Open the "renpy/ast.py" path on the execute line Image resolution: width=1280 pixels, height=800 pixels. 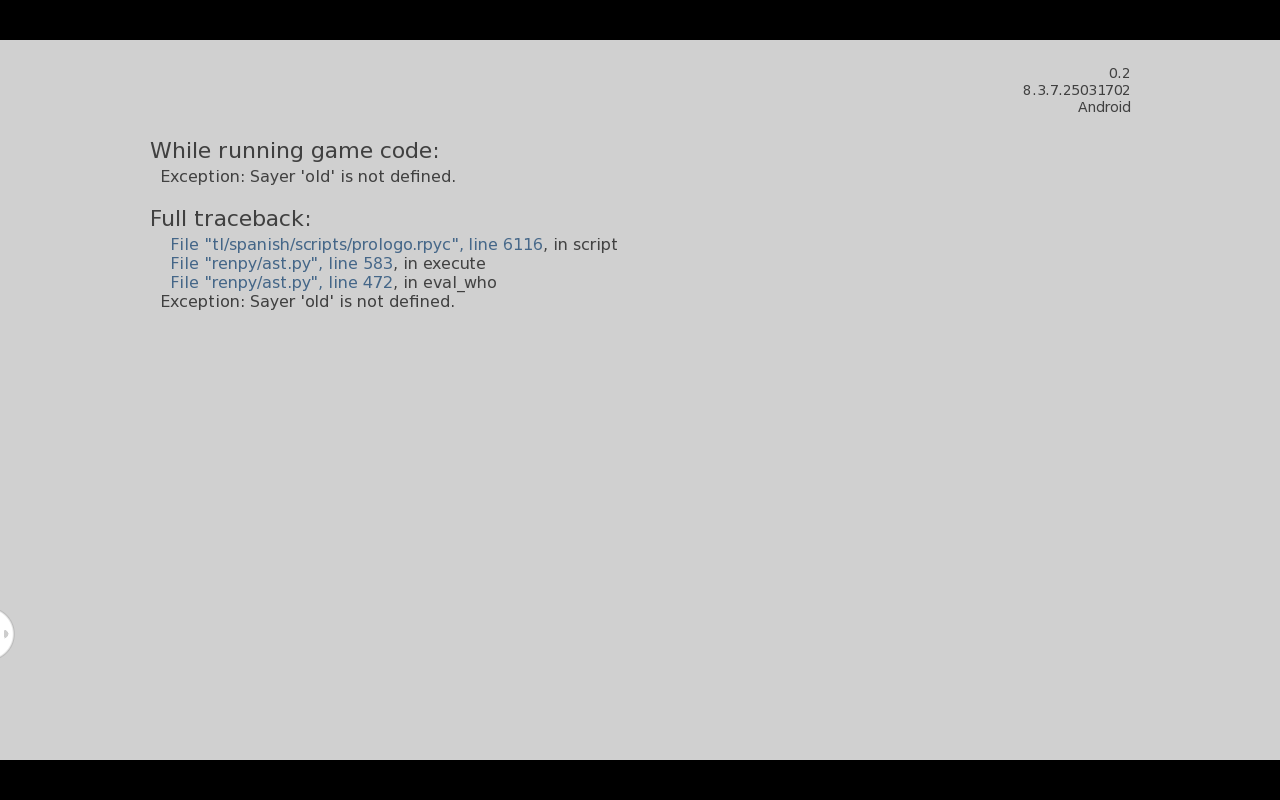(260, 264)
